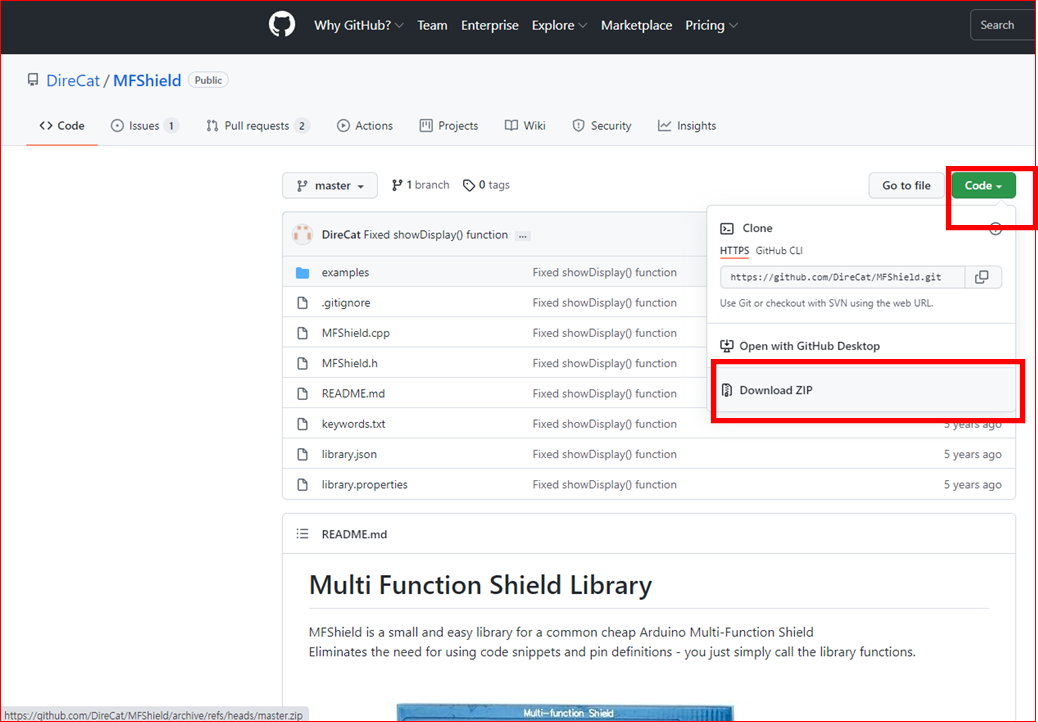1038x722 pixels.
Task: Open the MFShield.cpp file
Action: tap(355, 333)
